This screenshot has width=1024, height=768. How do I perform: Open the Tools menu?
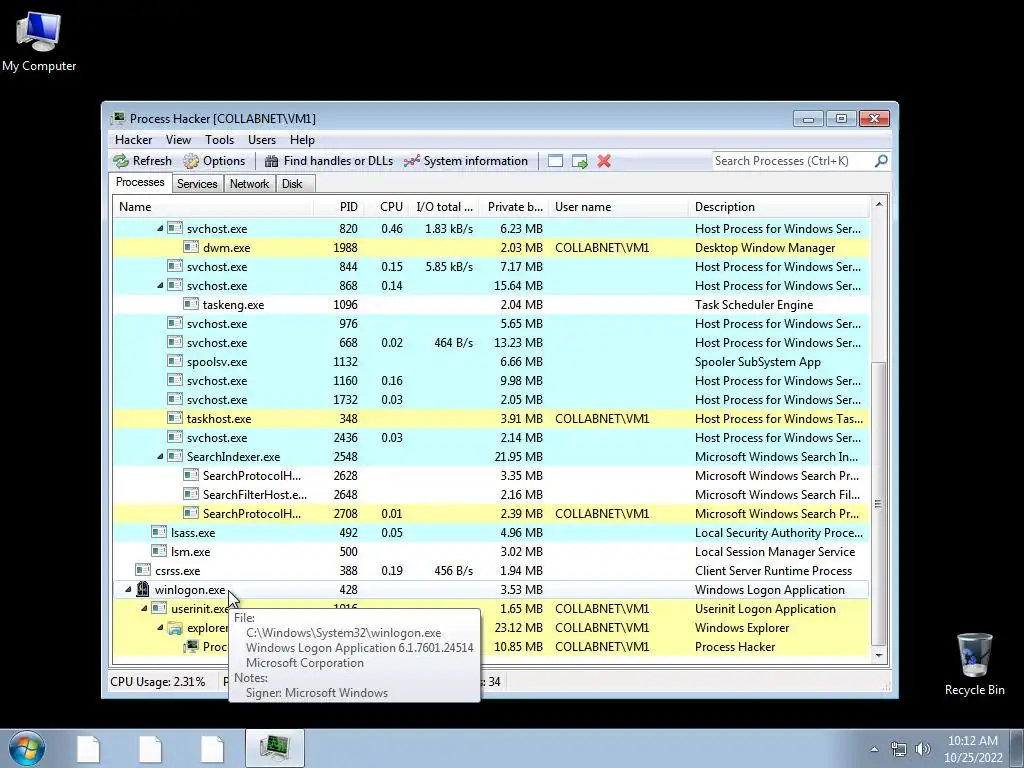(219, 140)
